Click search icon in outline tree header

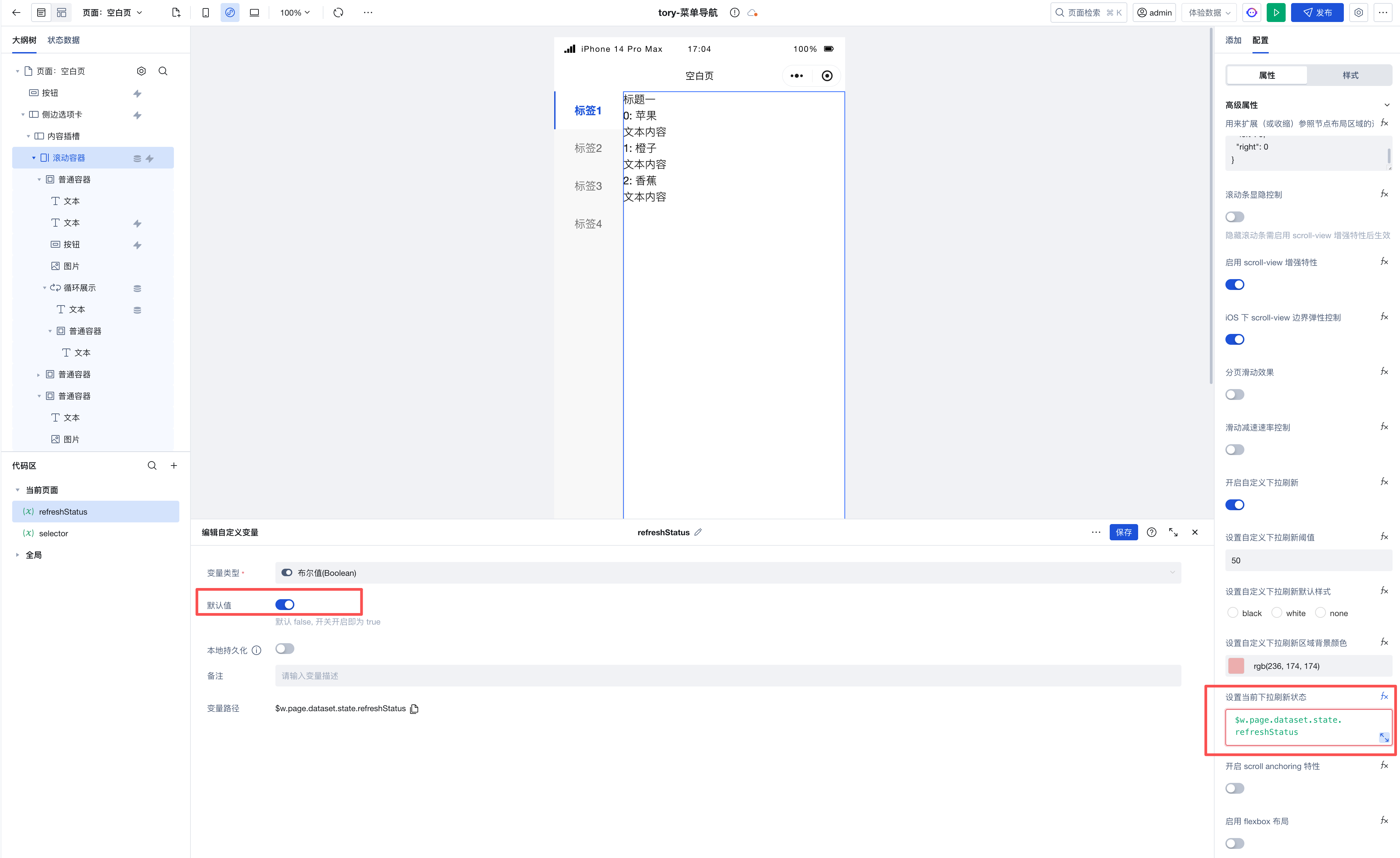(163, 71)
